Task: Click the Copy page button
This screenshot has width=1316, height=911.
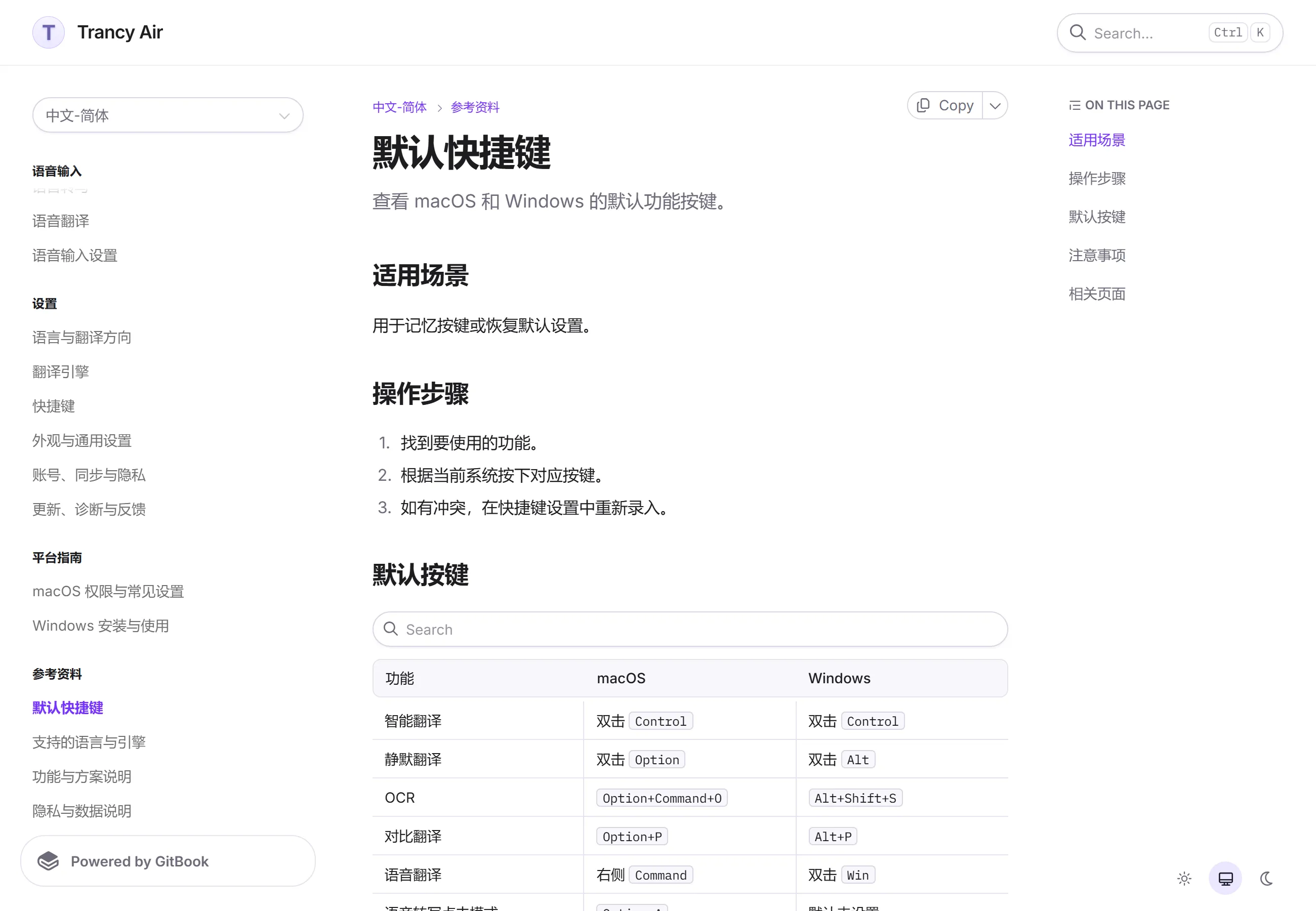Action: tap(945, 106)
